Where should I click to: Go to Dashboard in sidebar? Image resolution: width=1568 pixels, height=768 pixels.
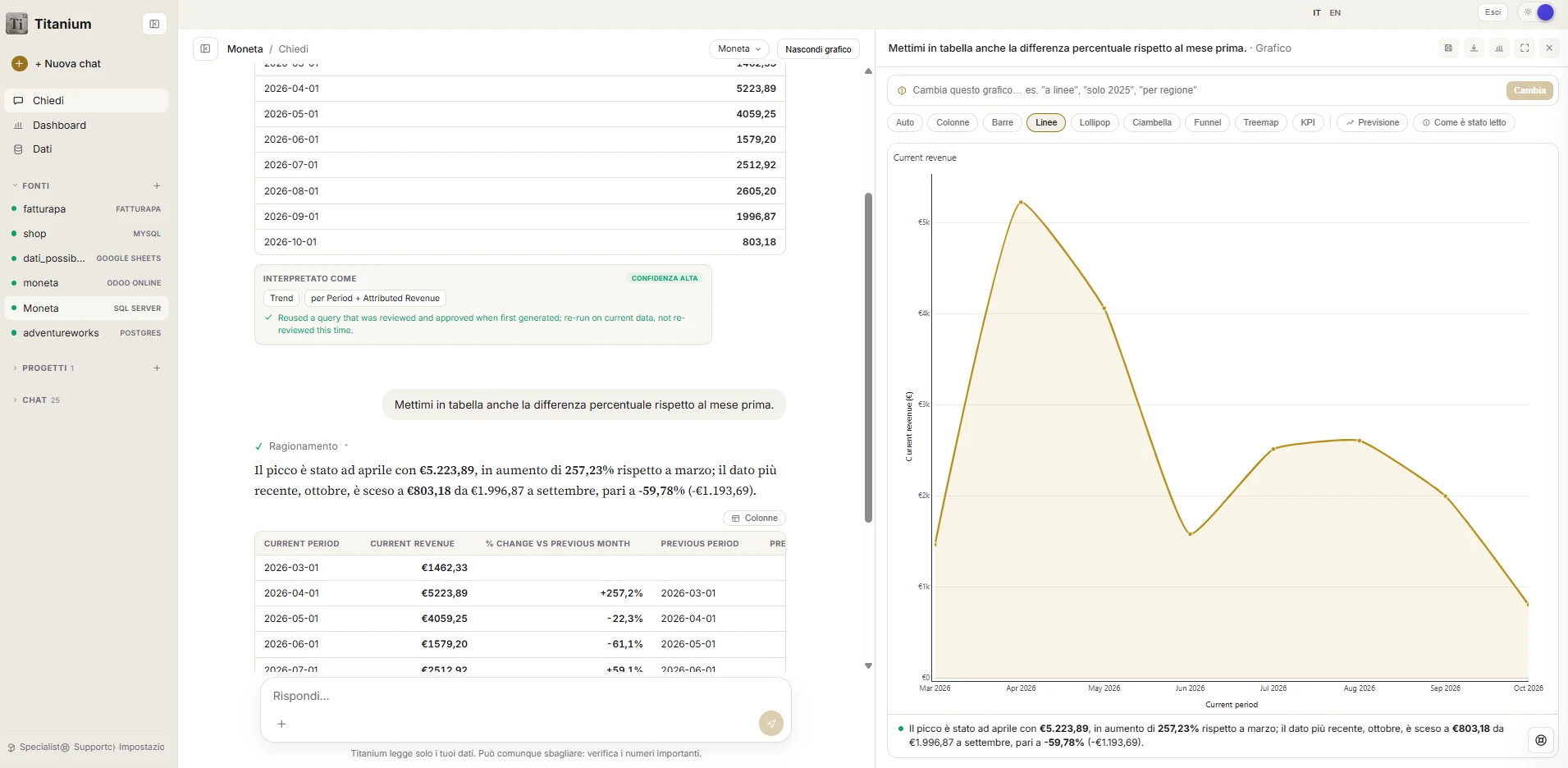coord(86,126)
